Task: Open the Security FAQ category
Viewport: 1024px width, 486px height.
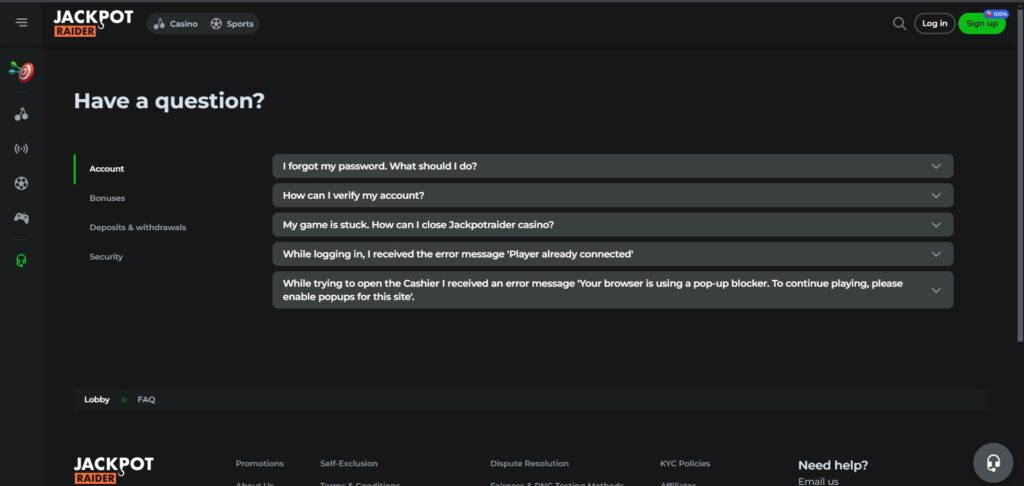Action: pyautogui.click(x=106, y=257)
